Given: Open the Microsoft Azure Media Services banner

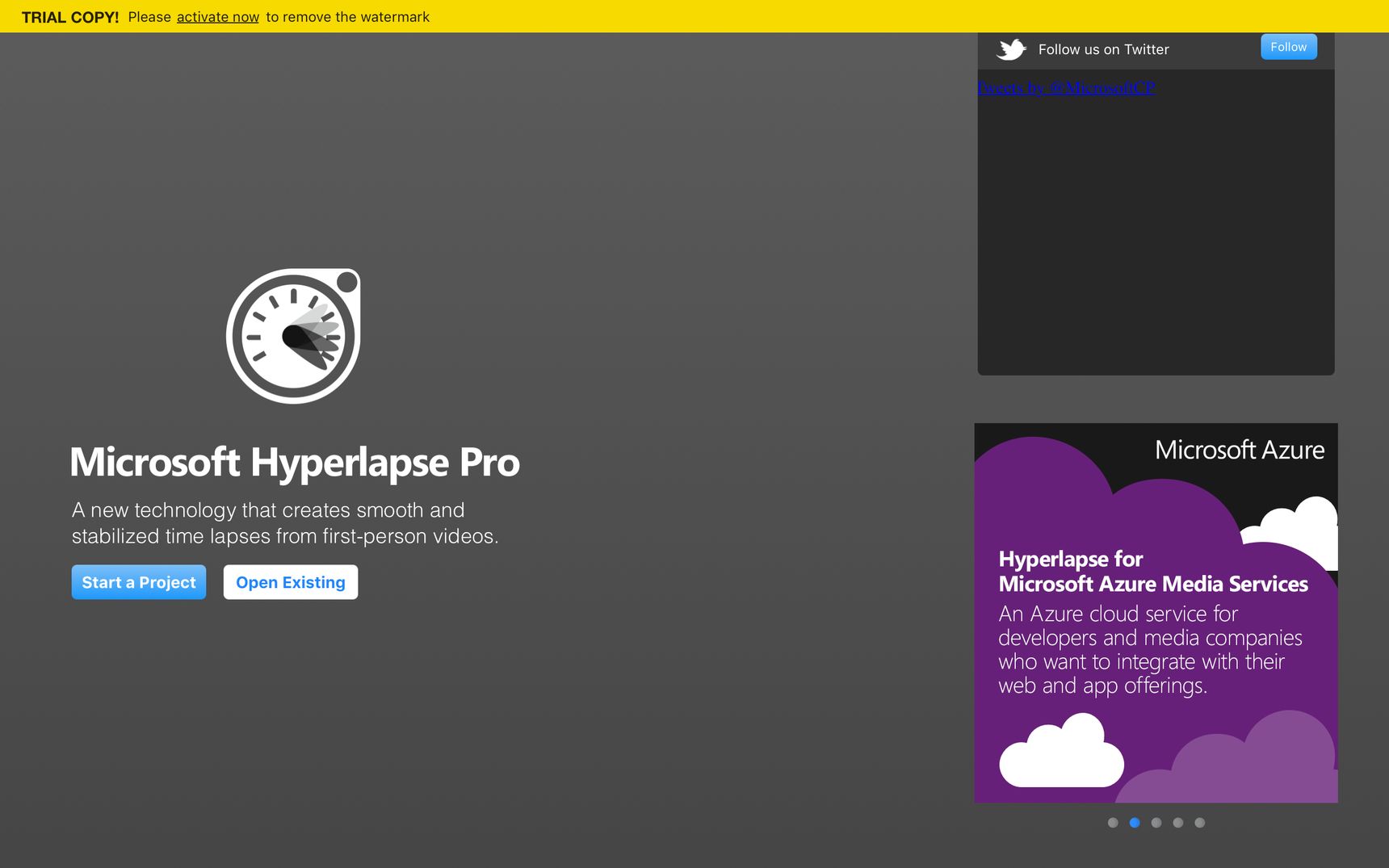Looking at the screenshot, I should pyautogui.click(x=1156, y=613).
